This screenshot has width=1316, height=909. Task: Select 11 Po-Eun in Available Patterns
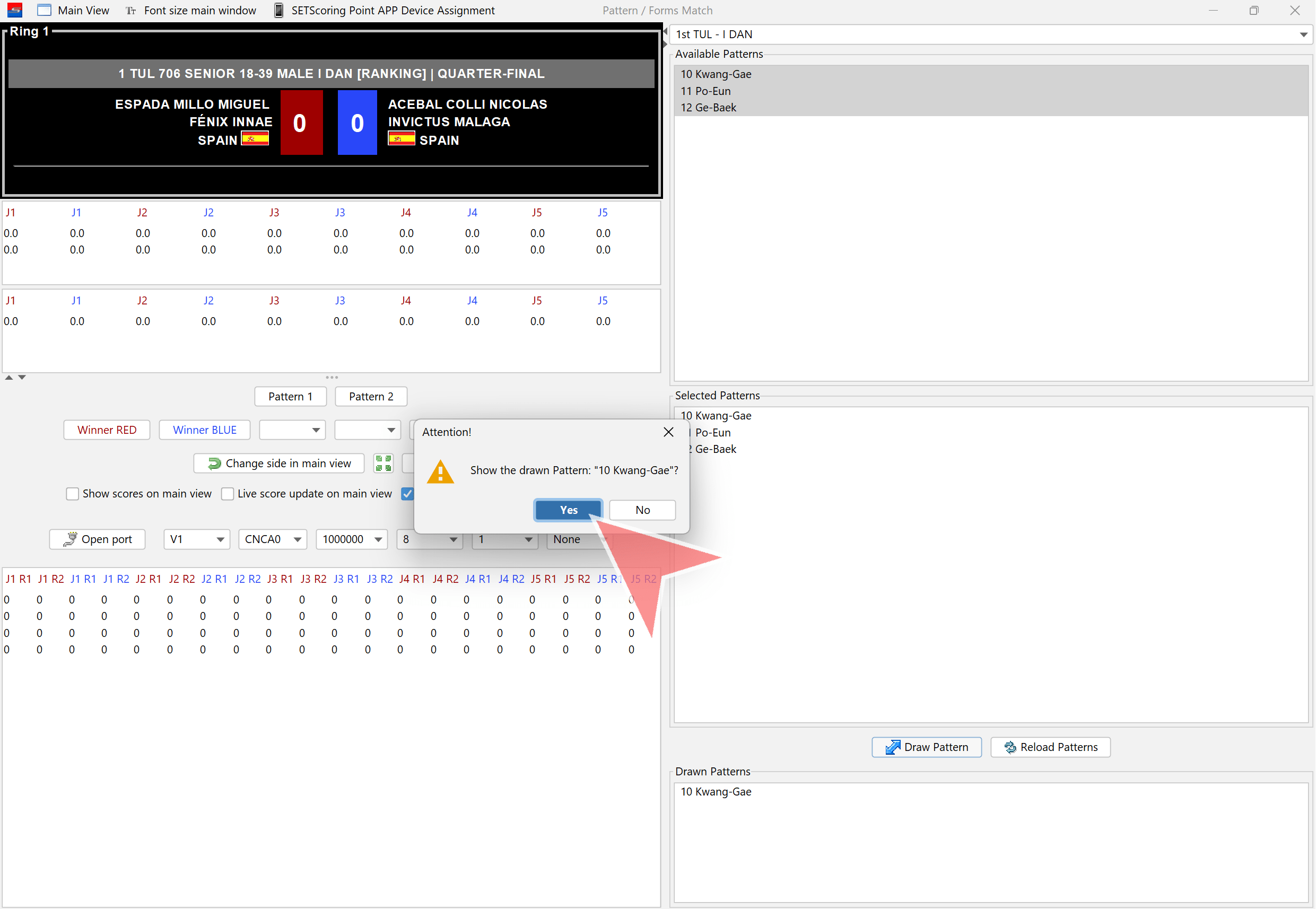pyautogui.click(x=705, y=91)
